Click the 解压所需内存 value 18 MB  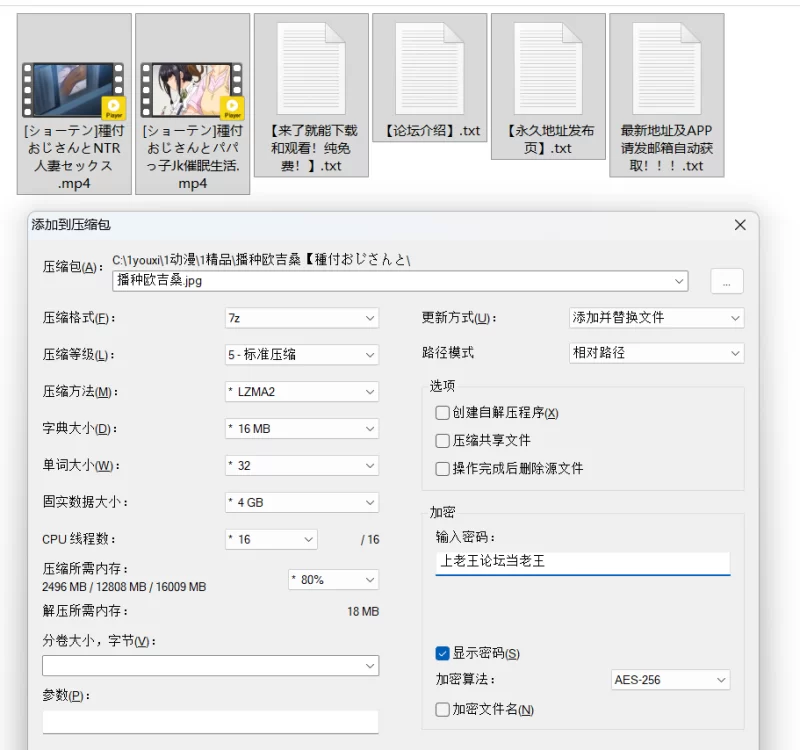(x=363, y=611)
